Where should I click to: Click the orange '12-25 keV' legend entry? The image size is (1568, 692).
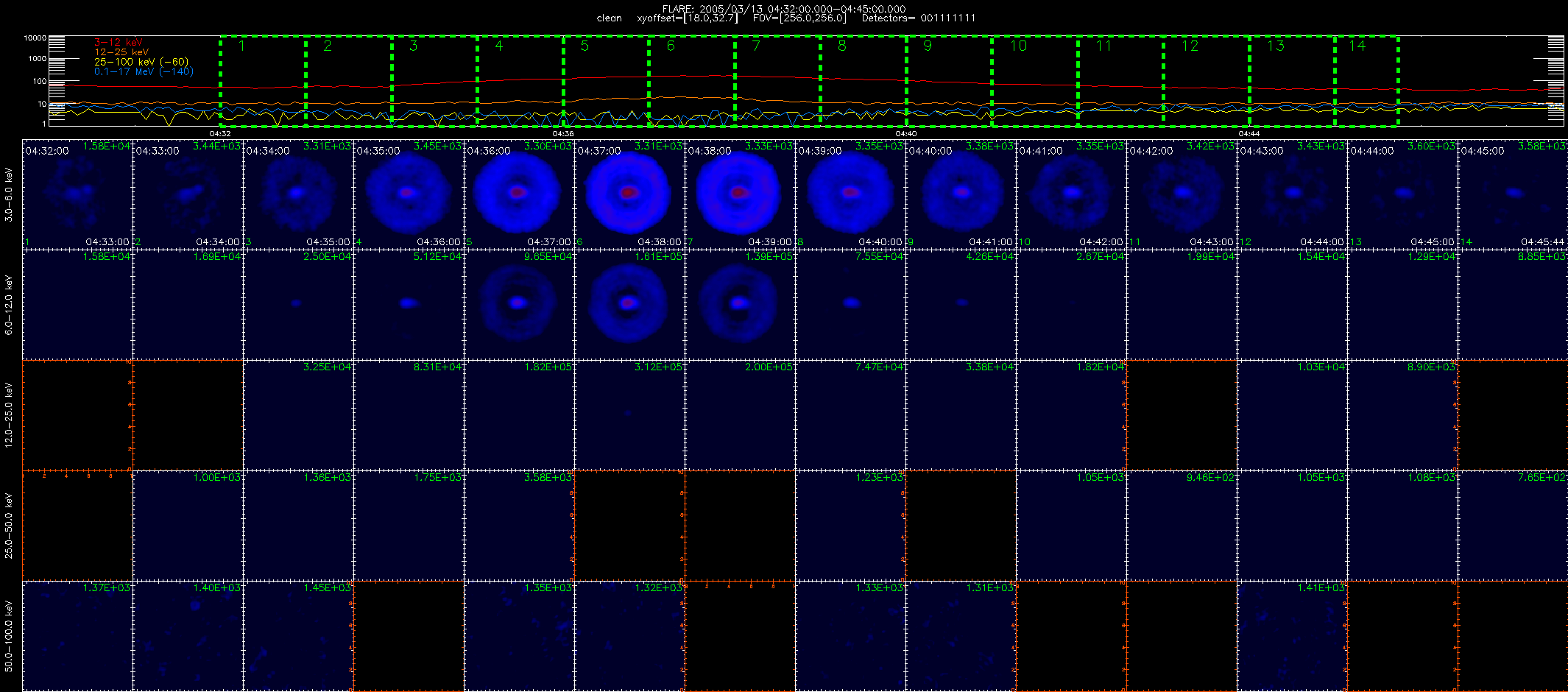tap(121, 52)
